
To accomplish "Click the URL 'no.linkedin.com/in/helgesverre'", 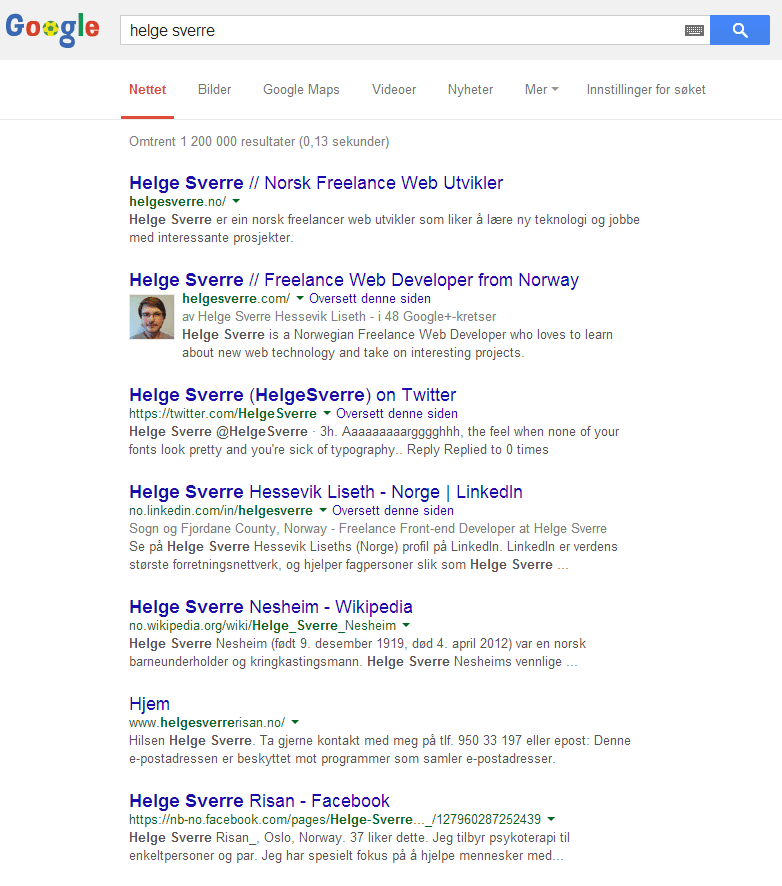I will [x=221, y=511].
